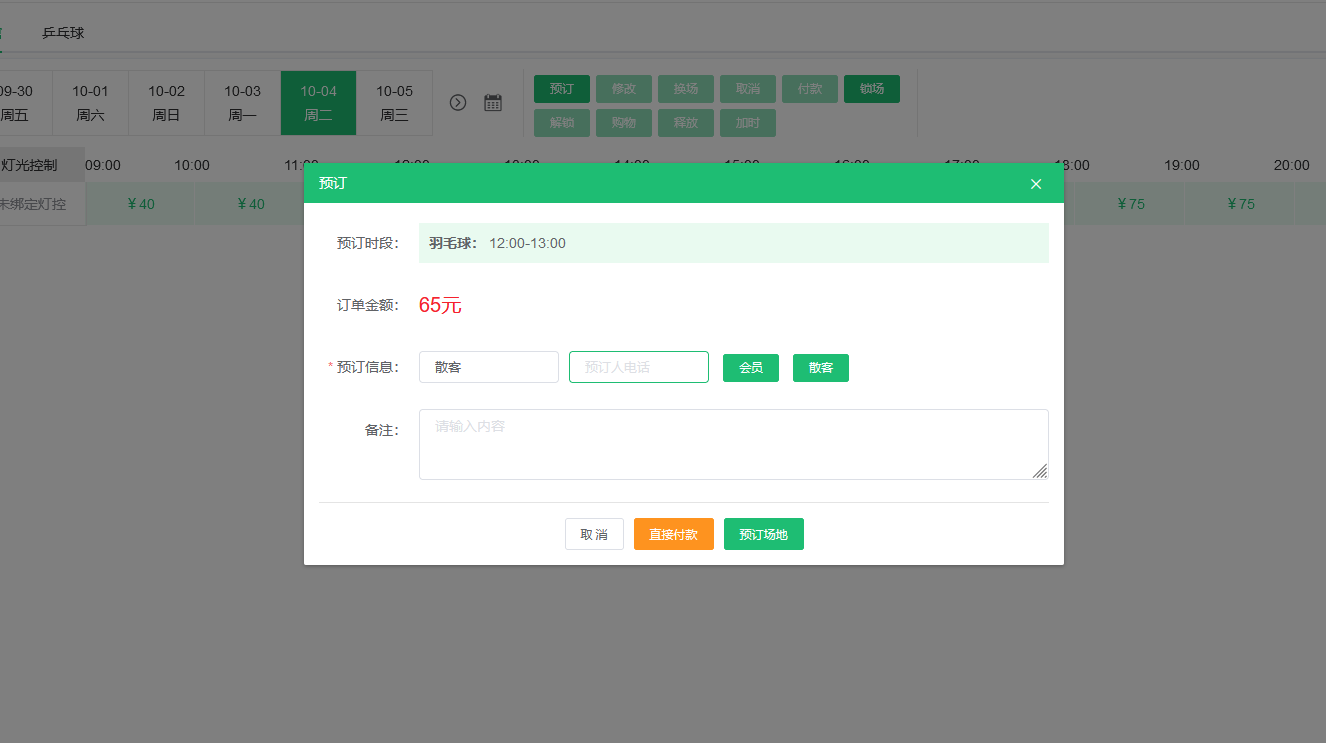Image resolution: width=1326 pixels, height=743 pixels.
Task: Select 会员 as the booking customer type
Action: point(750,368)
